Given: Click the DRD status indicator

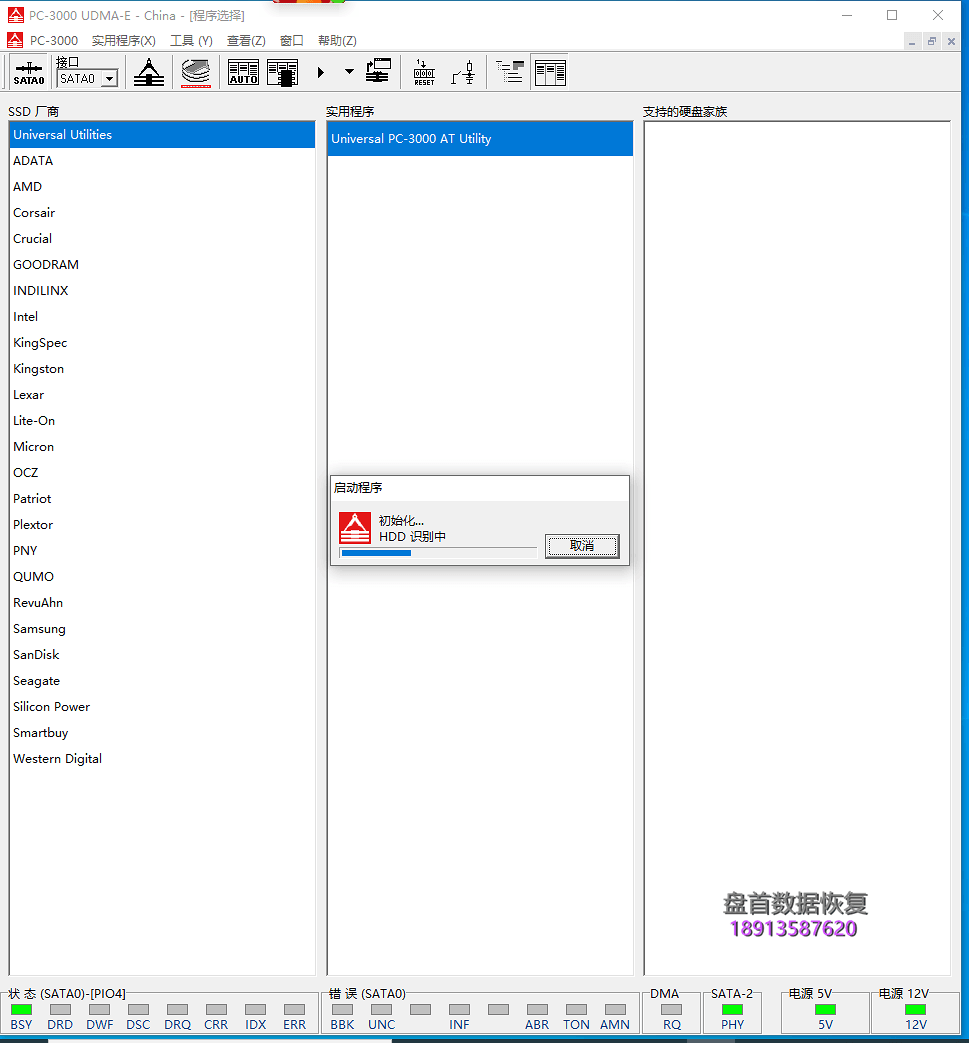Looking at the screenshot, I should 60,1010.
